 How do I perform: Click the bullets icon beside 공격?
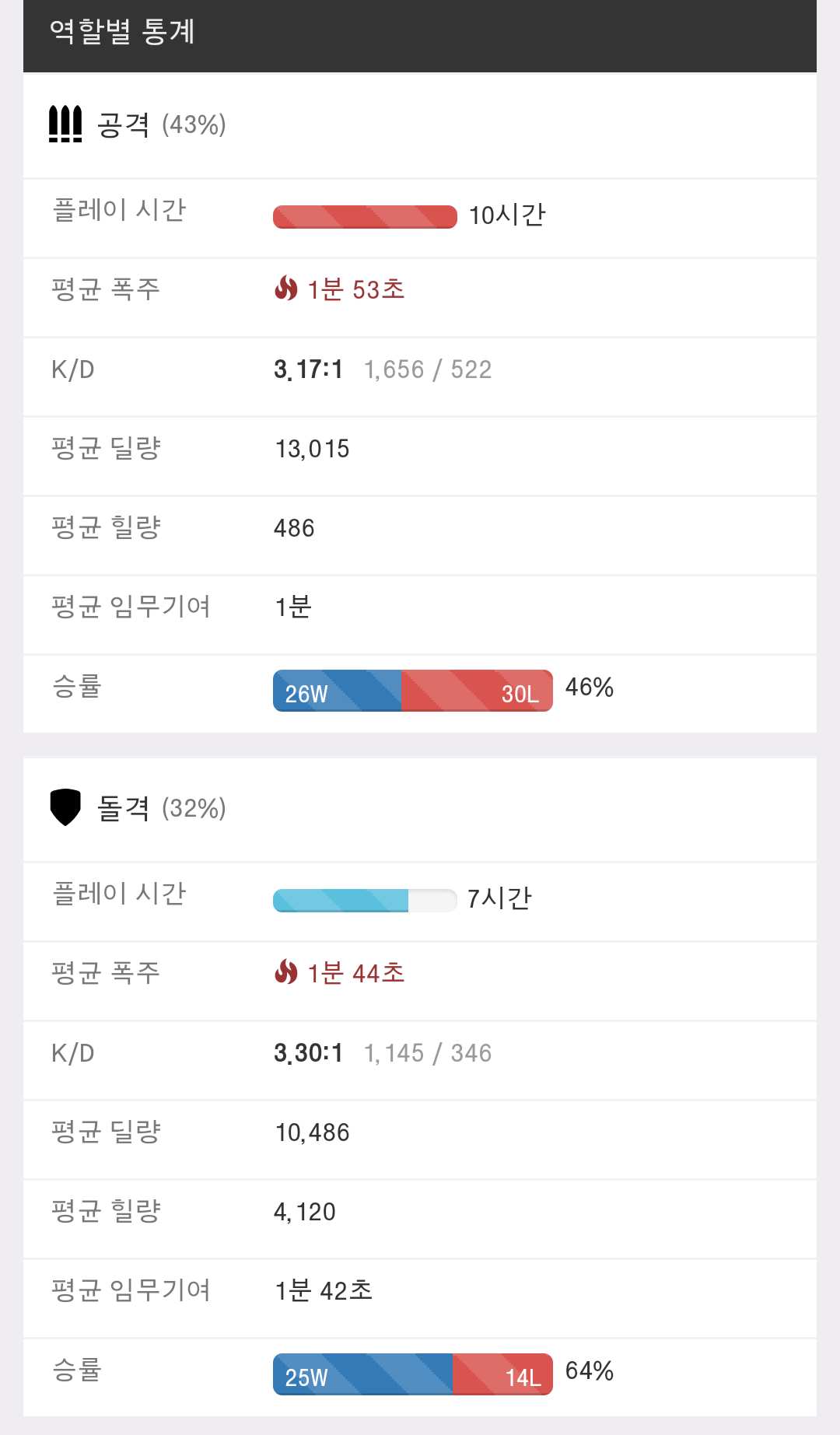[x=65, y=124]
